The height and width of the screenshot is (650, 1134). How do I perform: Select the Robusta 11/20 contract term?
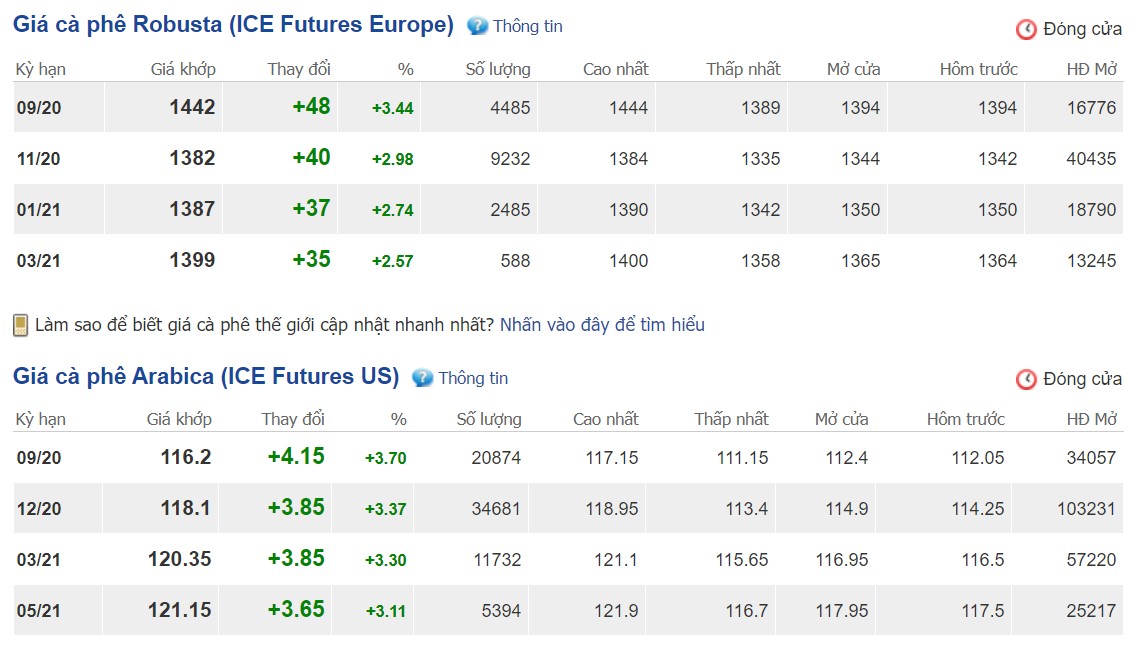[39, 159]
